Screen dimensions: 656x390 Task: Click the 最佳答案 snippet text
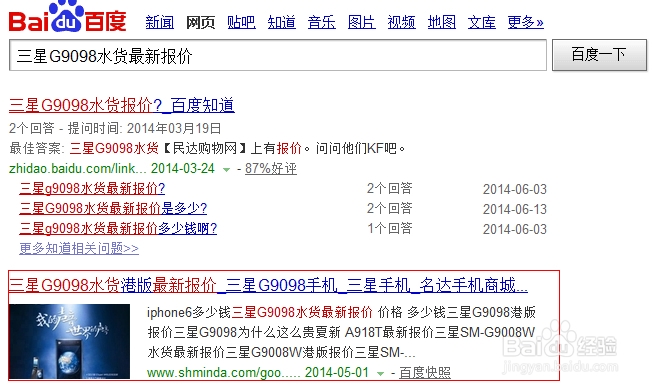[208, 148]
